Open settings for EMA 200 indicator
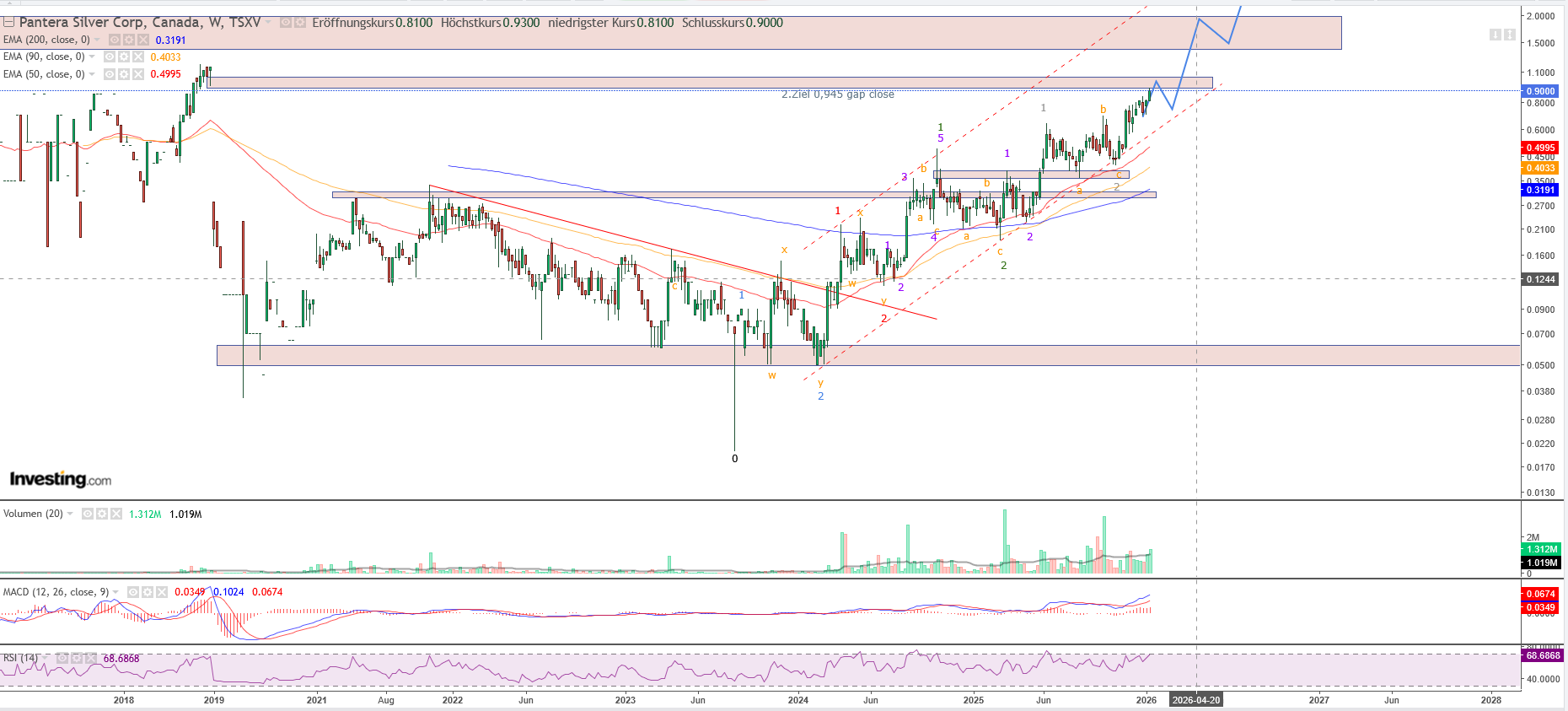The image size is (1568, 711). tap(129, 40)
